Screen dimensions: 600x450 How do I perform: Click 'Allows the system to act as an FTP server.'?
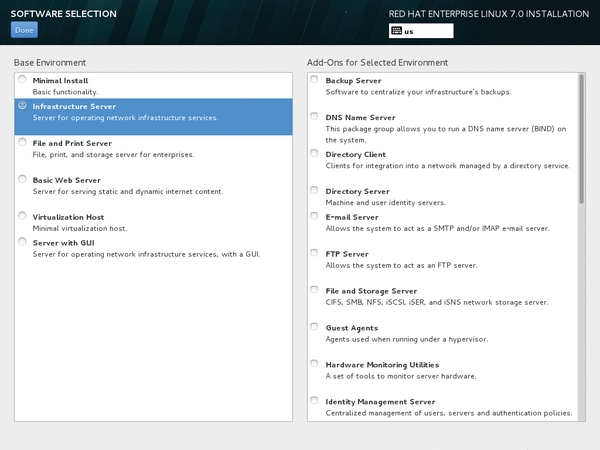coord(401,265)
